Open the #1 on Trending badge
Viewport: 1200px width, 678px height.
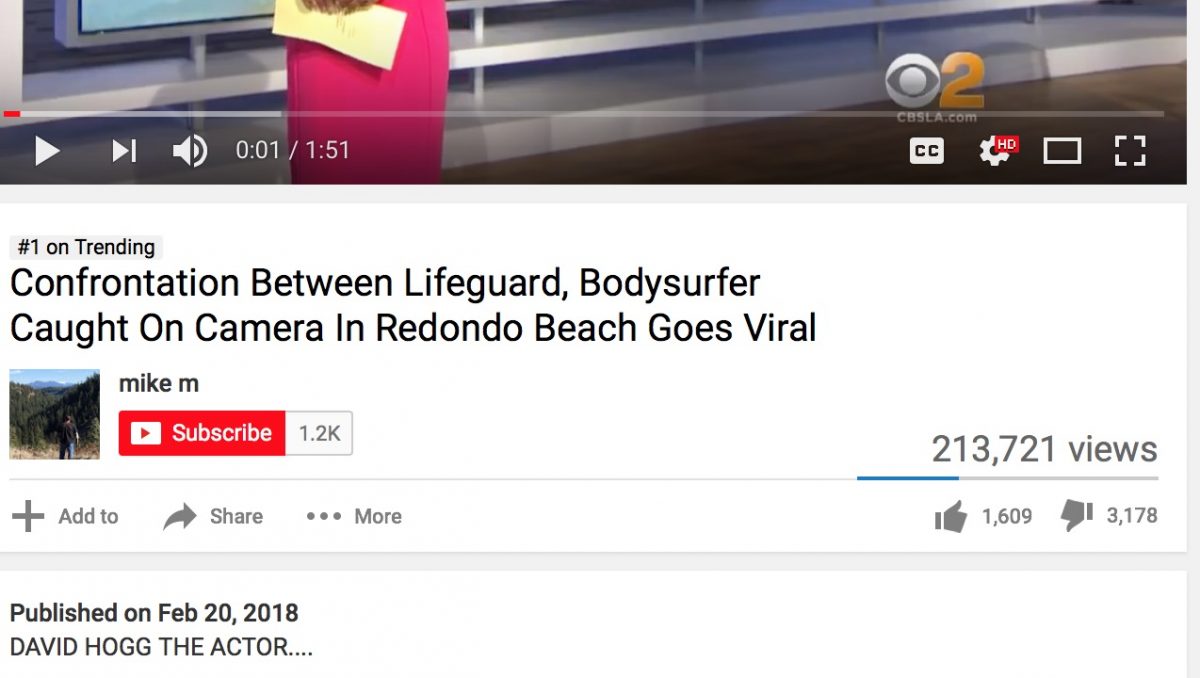pyautogui.click(x=86, y=247)
